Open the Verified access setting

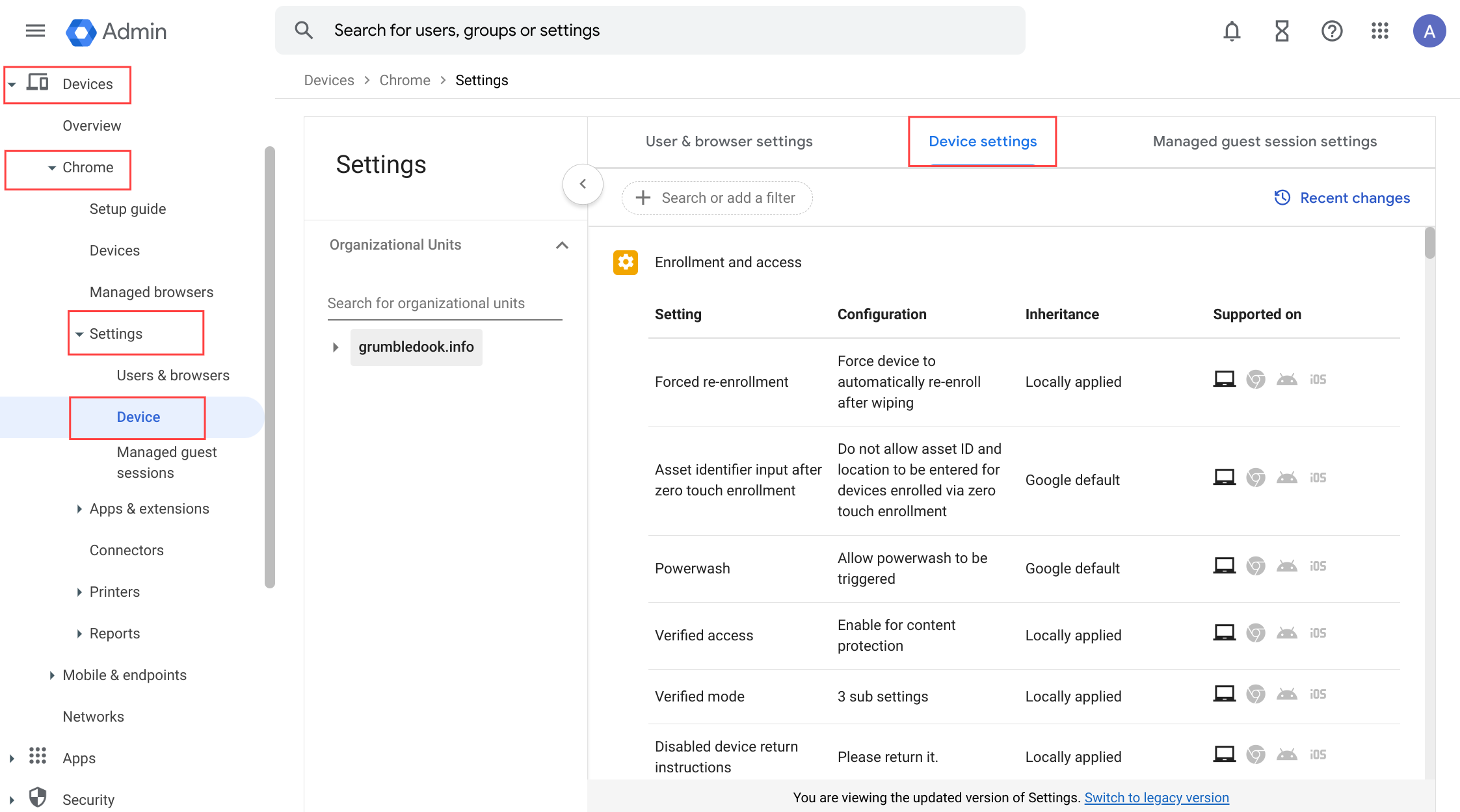pos(1024,636)
